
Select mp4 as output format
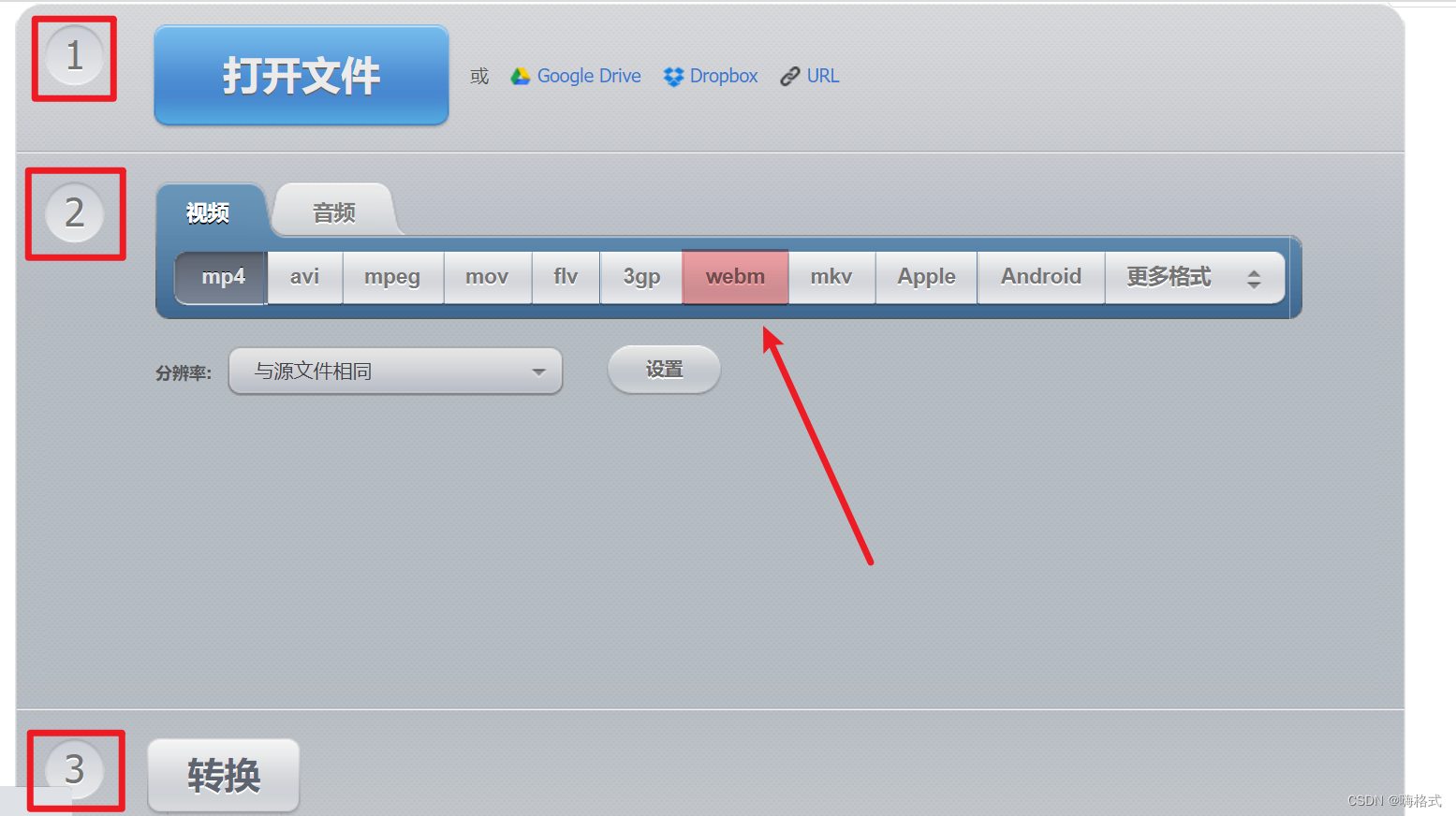click(x=221, y=277)
